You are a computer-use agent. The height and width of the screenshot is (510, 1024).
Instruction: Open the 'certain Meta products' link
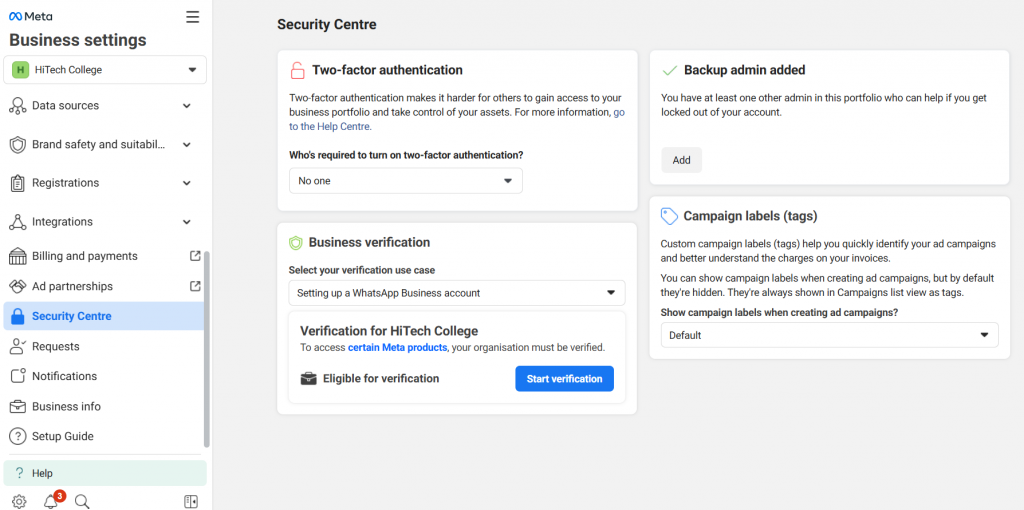point(397,348)
